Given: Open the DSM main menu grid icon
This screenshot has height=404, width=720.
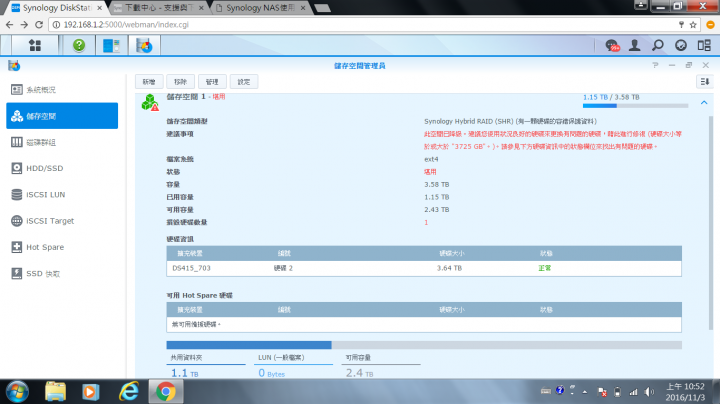Looking at the screenshot, I should 35,45.
